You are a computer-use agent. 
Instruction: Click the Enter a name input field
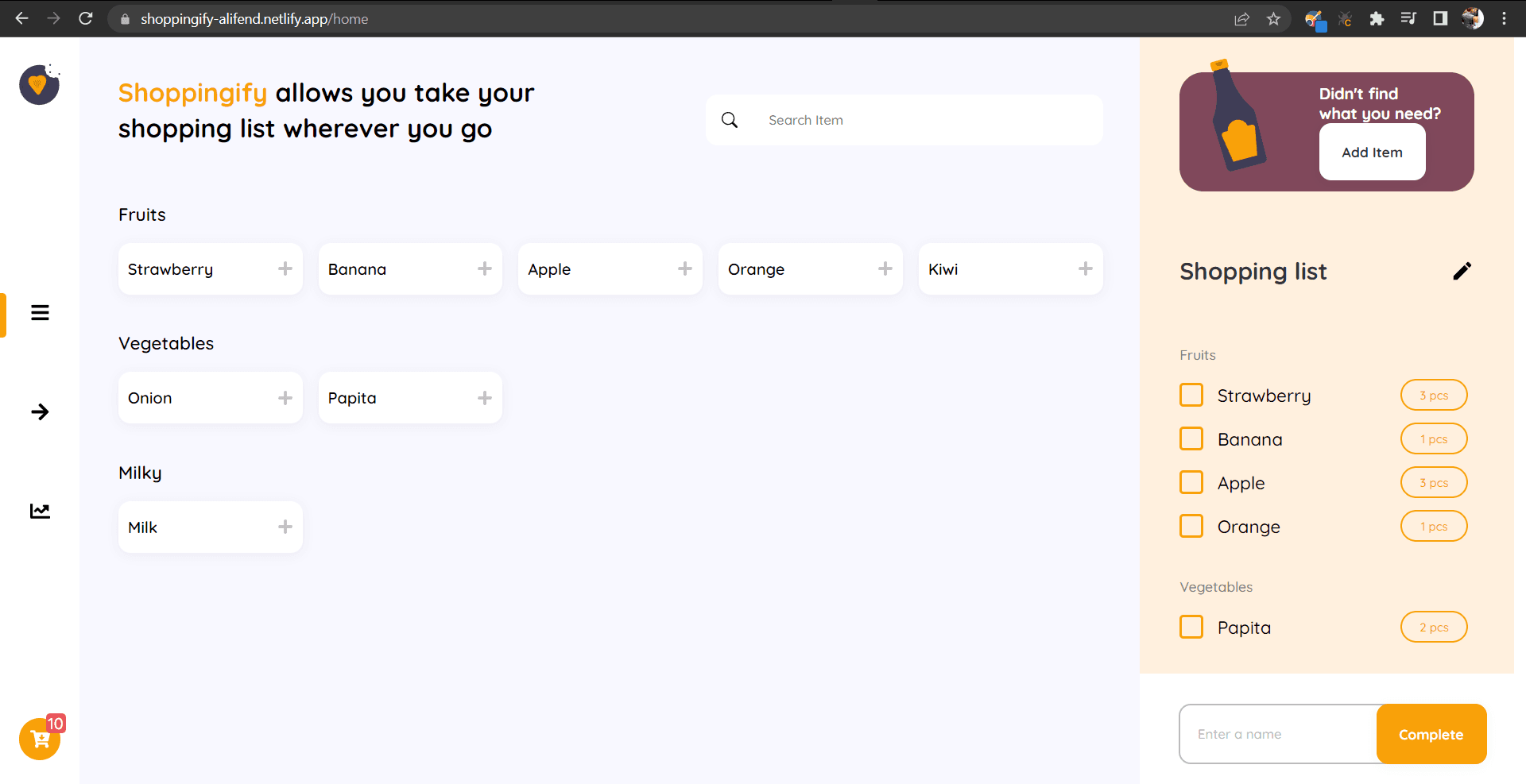(1278, 734)
